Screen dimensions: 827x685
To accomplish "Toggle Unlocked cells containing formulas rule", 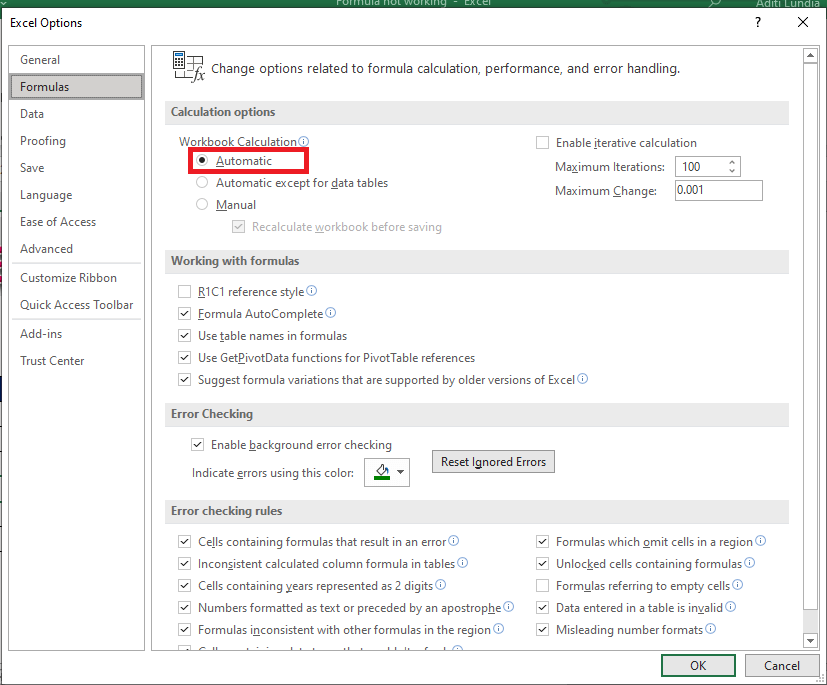I will 542,564.
